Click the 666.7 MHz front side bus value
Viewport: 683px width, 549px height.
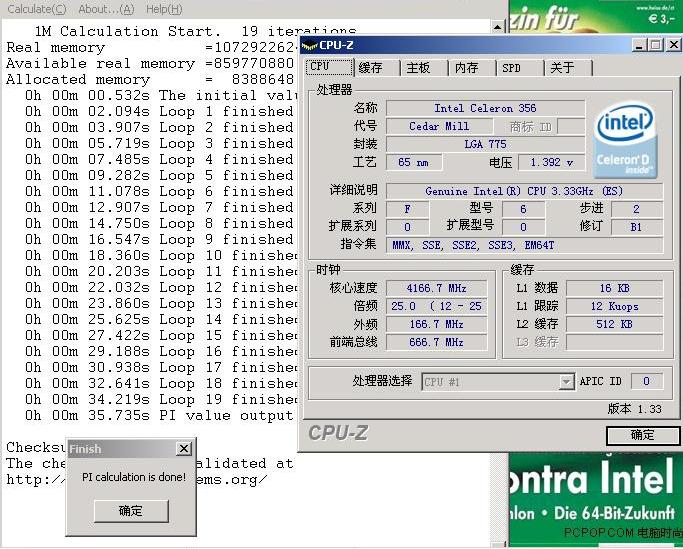[436, 342]
